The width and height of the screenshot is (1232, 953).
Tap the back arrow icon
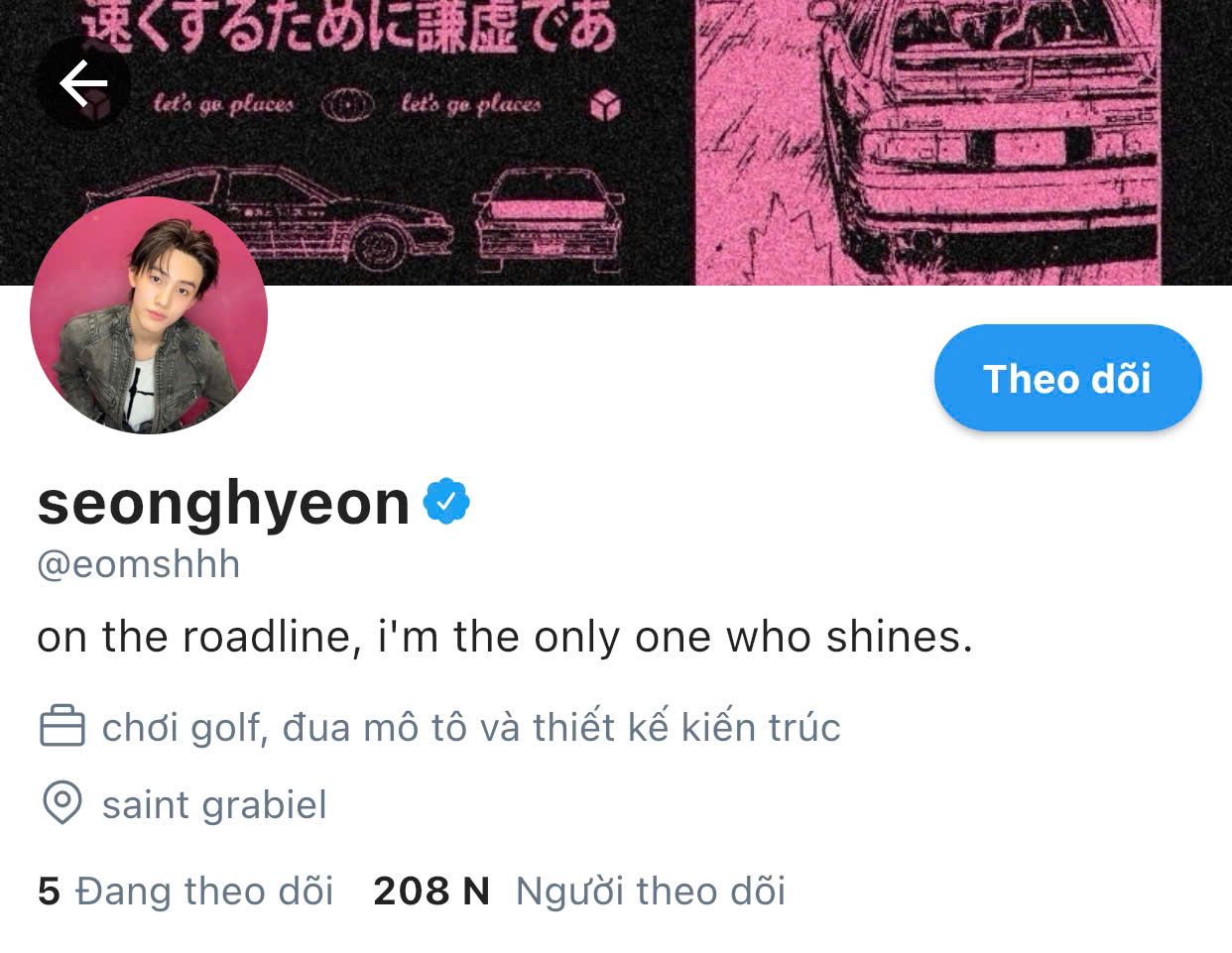tap(83, 84)
